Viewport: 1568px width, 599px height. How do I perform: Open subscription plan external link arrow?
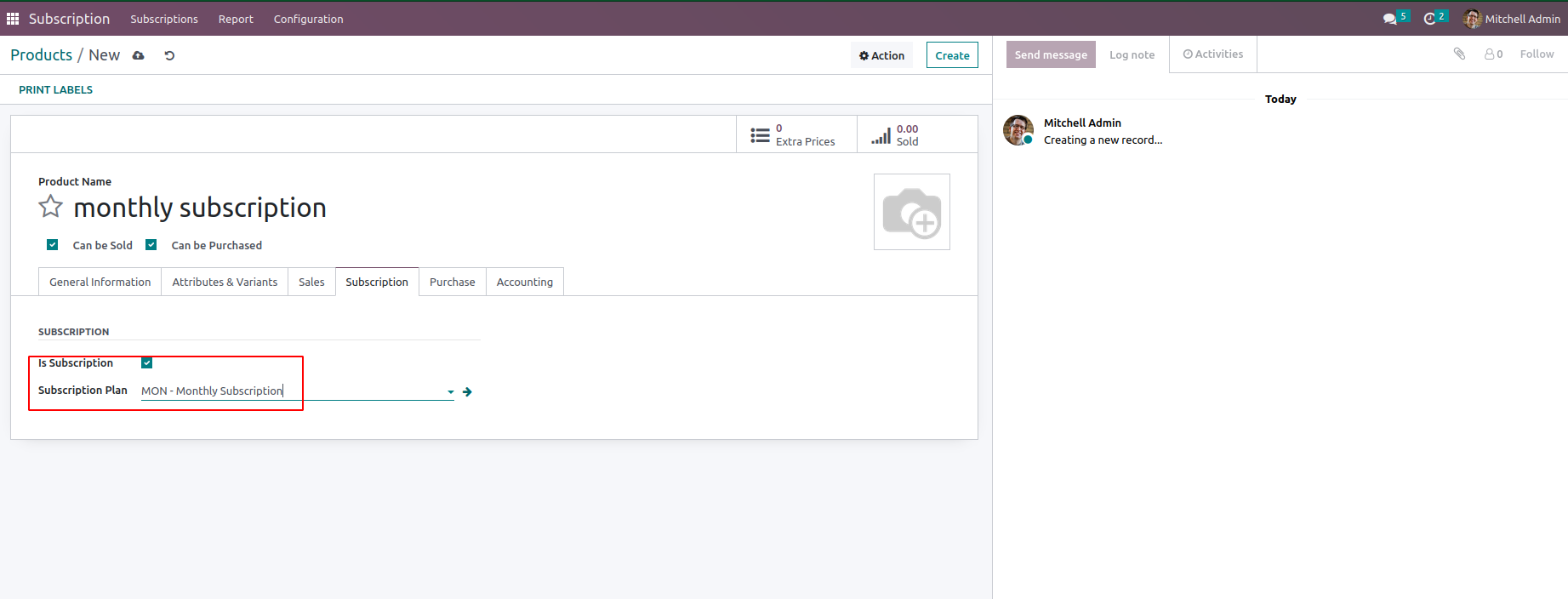coord(467,391)
